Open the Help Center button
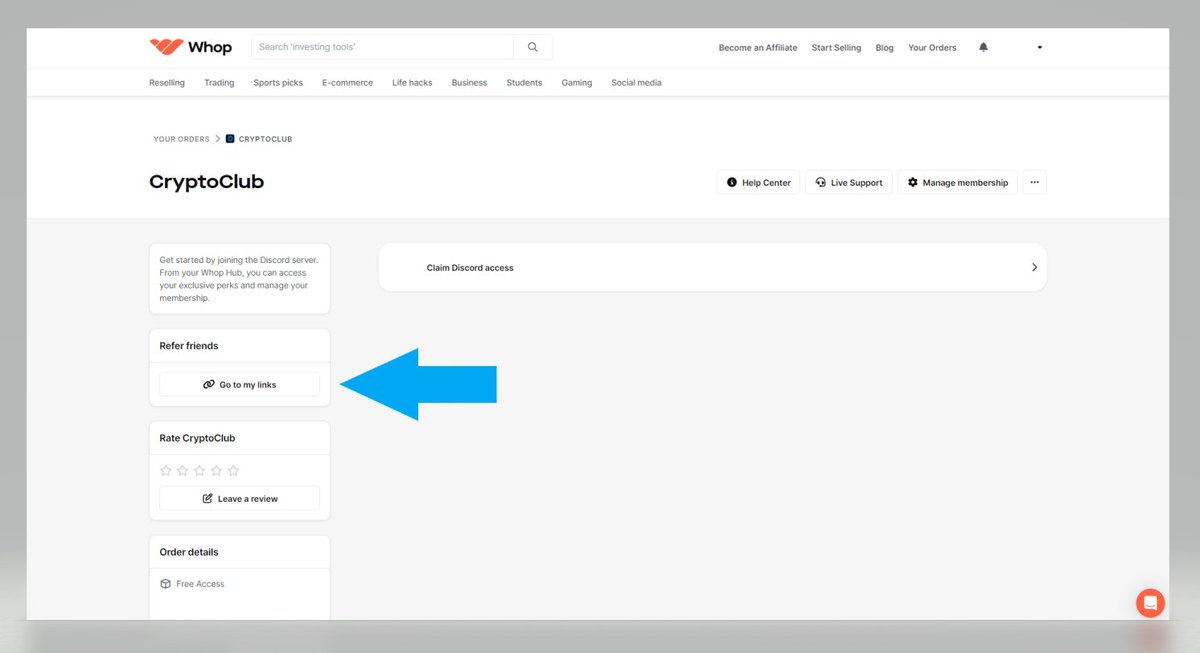The image size is (1200, 653). [758, 182]
